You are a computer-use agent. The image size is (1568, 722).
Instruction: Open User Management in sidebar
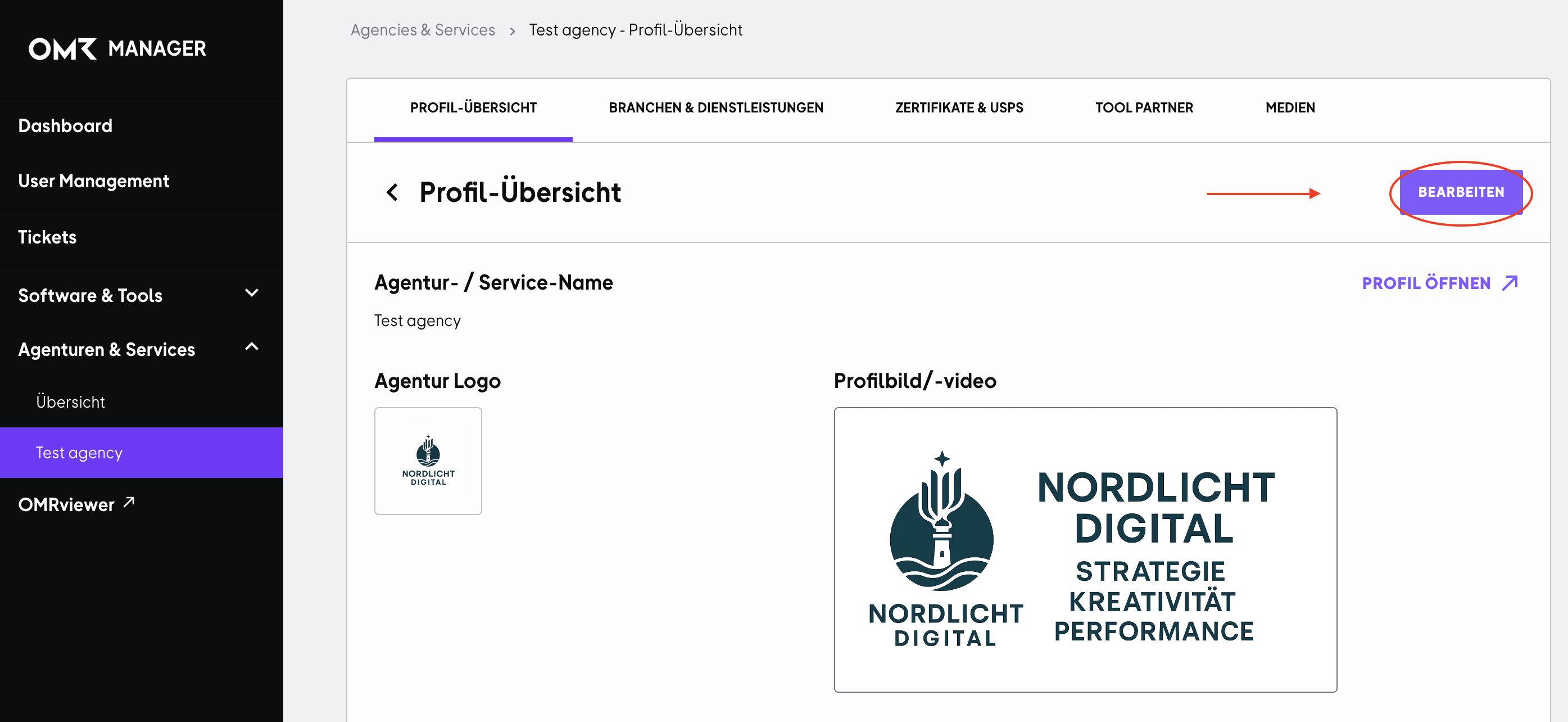[x=94, y=181]
